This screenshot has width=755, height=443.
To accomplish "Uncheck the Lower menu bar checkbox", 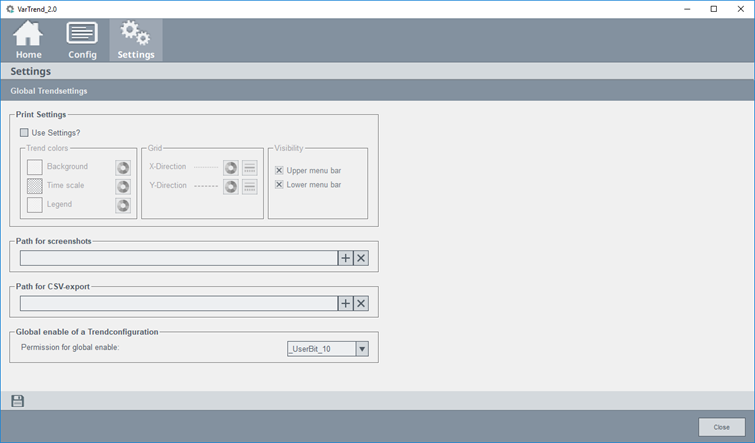I will tap(279, 184).
